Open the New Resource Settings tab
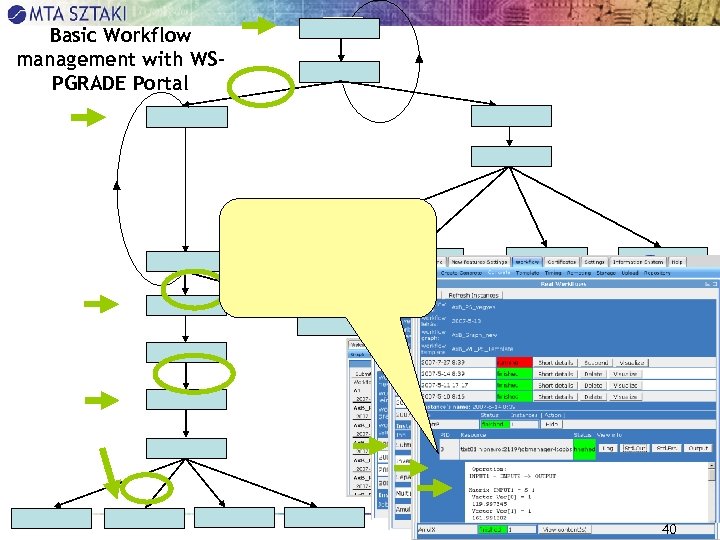 [x=479, y=262]
